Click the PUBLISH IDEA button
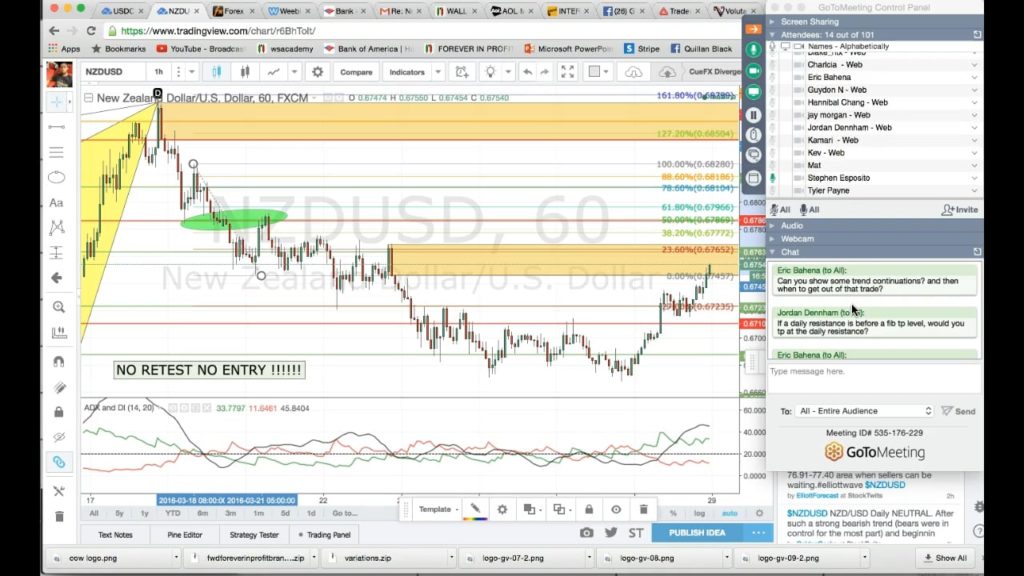The width and height of the screenshot is (1024, 576). click(x=696, y=532)
